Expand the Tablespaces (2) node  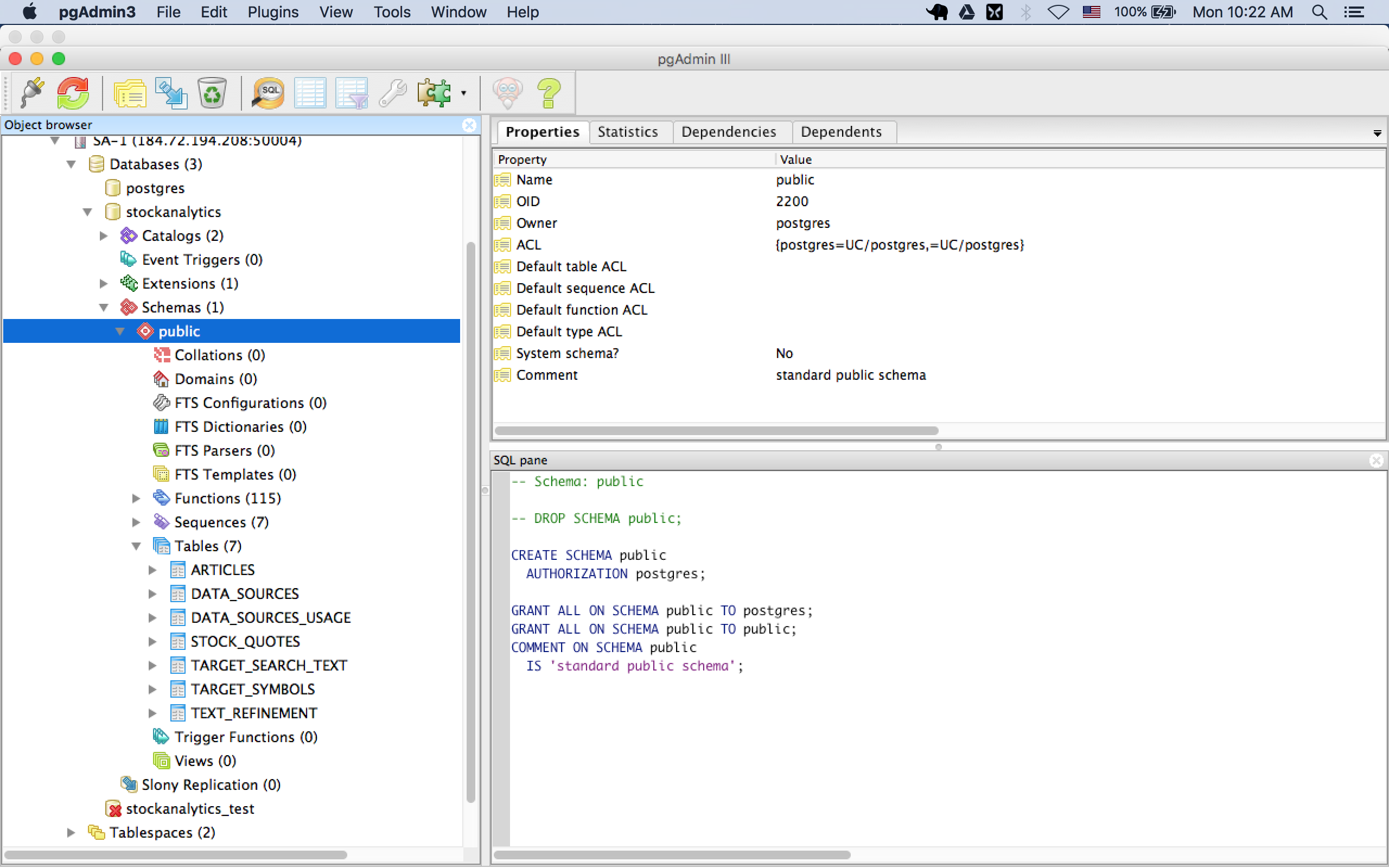pos(71,832)
